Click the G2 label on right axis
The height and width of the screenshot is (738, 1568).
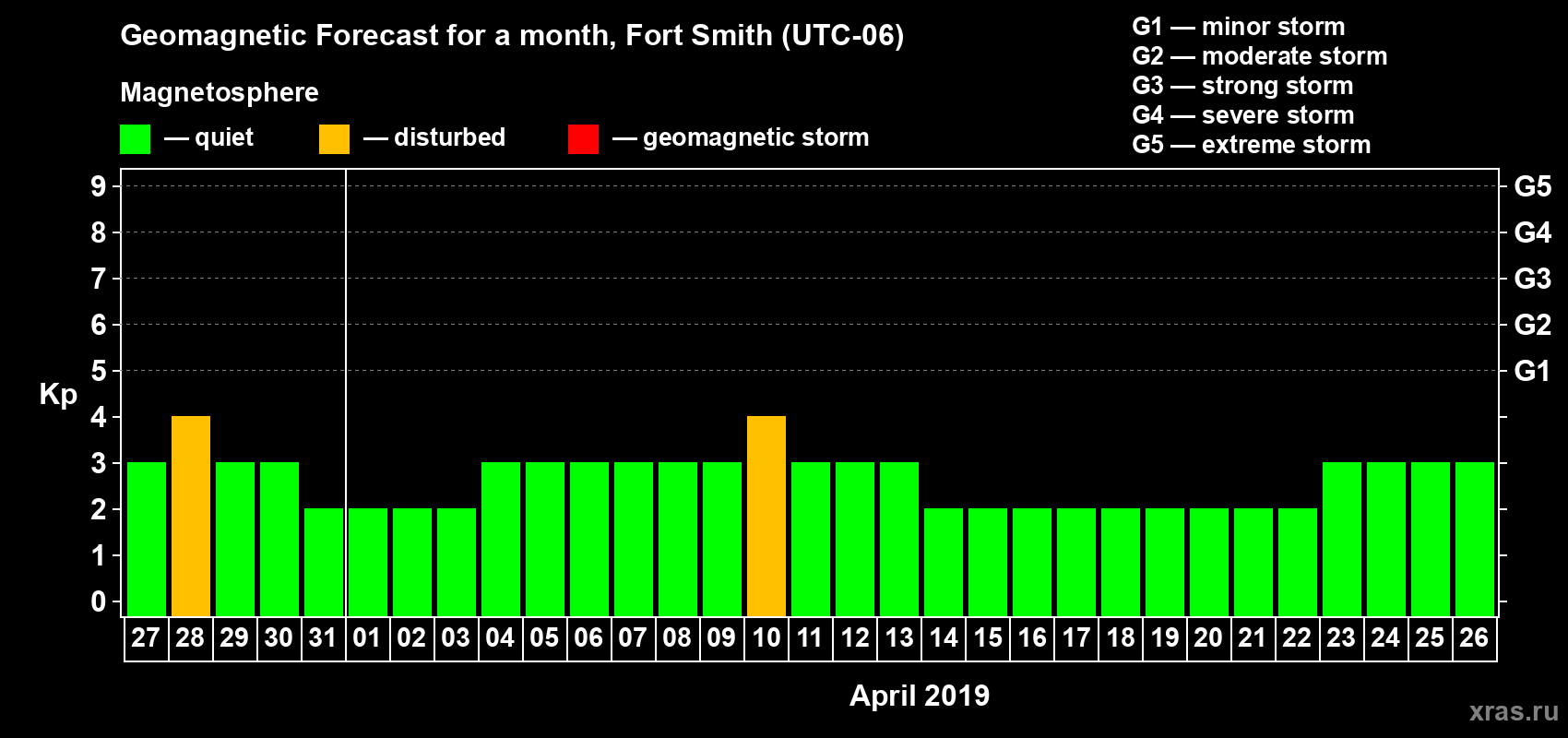pyautogui.click(x=1533, y=325)
